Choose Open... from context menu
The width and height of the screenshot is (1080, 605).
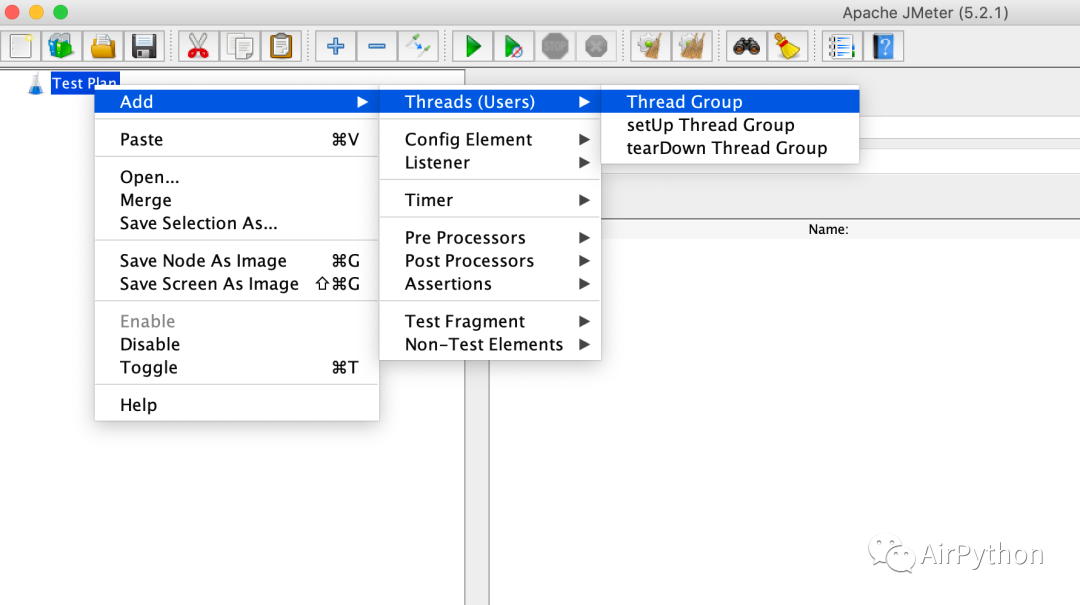(236, 177)
